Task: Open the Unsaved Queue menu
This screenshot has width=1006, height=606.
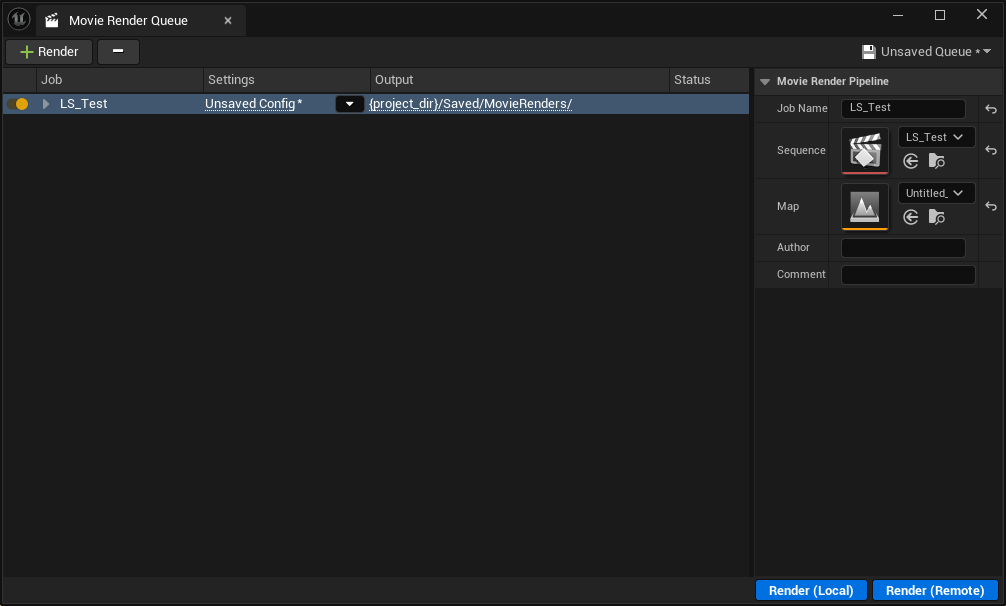Action: point(926,52)
